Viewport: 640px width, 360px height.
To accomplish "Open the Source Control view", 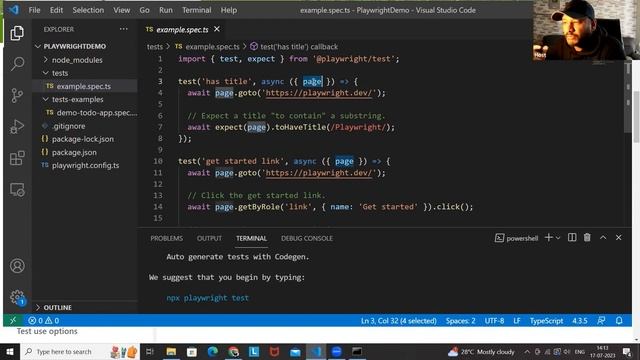I will [17, 95].
